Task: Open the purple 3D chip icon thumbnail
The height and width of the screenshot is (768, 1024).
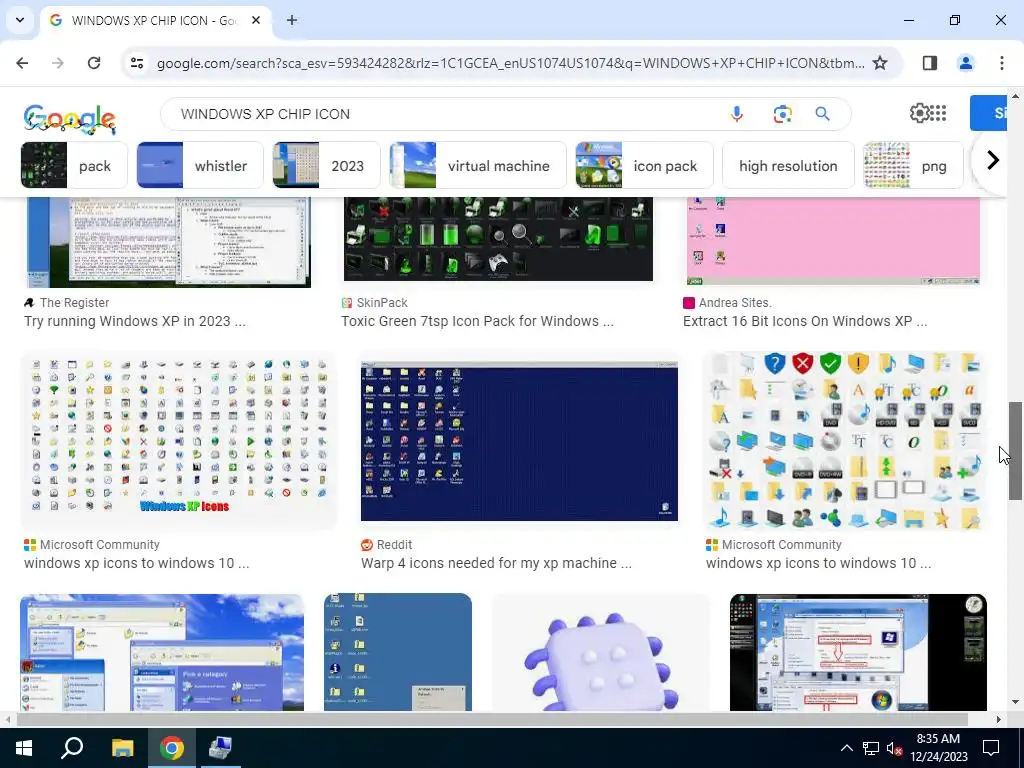Action: coord(600,653)
